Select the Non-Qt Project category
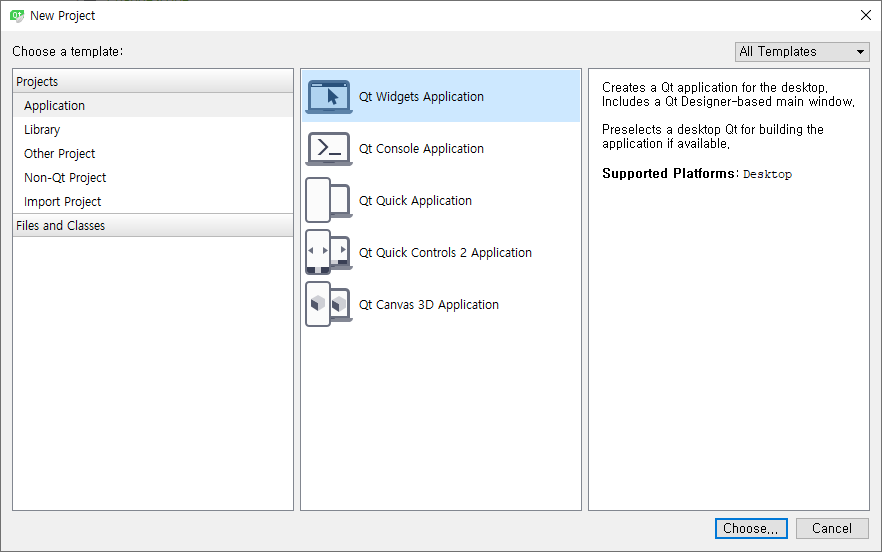The width and height of the screenshot is (882, 552). click(153, 178)
